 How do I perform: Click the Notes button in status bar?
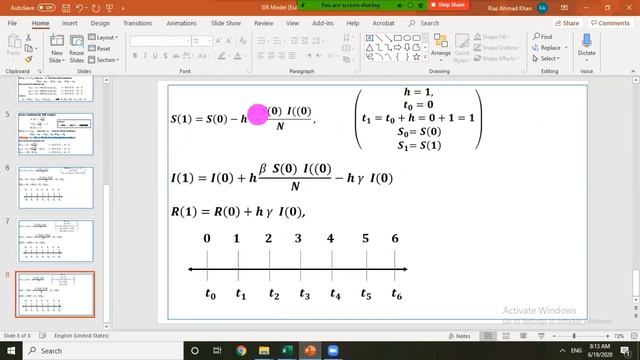coord(460,336)
